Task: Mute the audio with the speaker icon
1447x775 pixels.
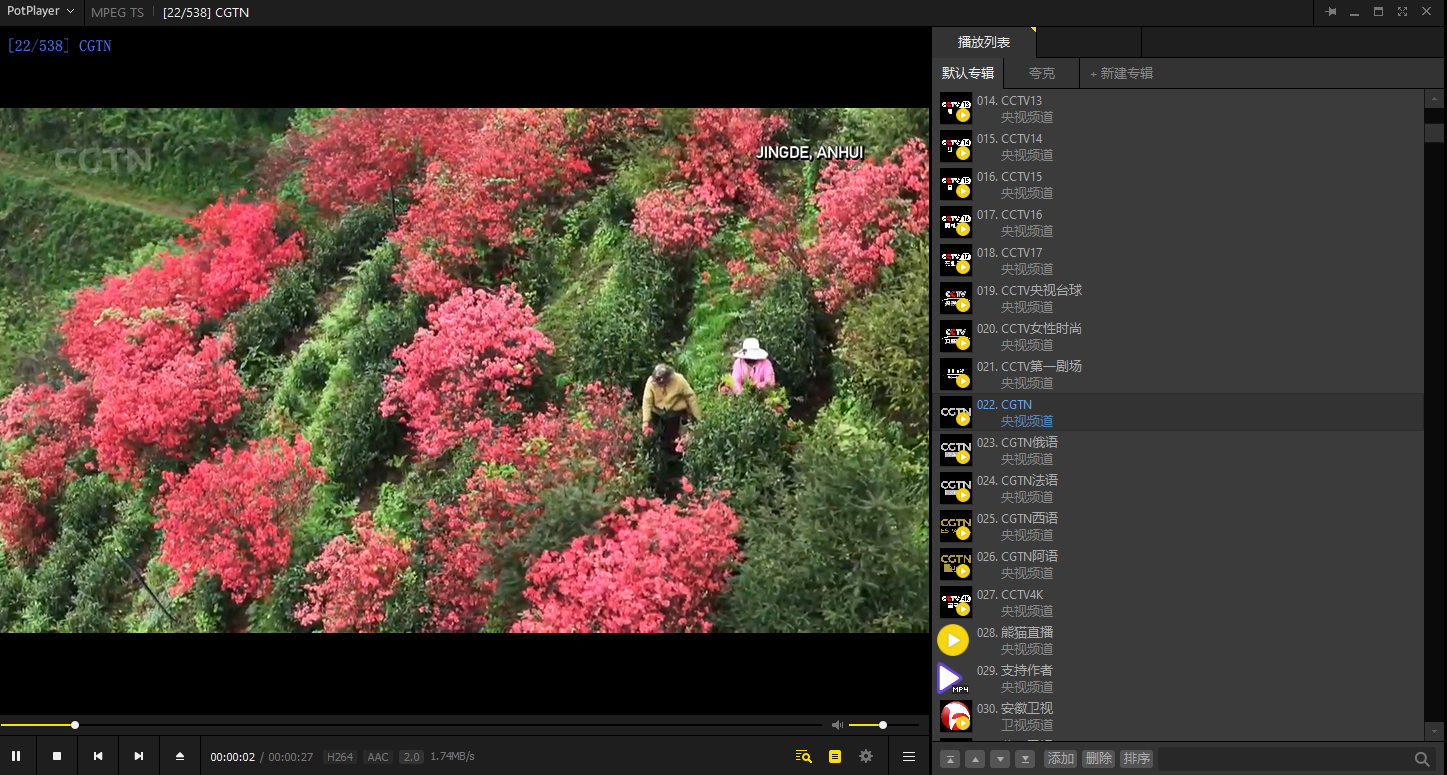Action: [837, 725]
